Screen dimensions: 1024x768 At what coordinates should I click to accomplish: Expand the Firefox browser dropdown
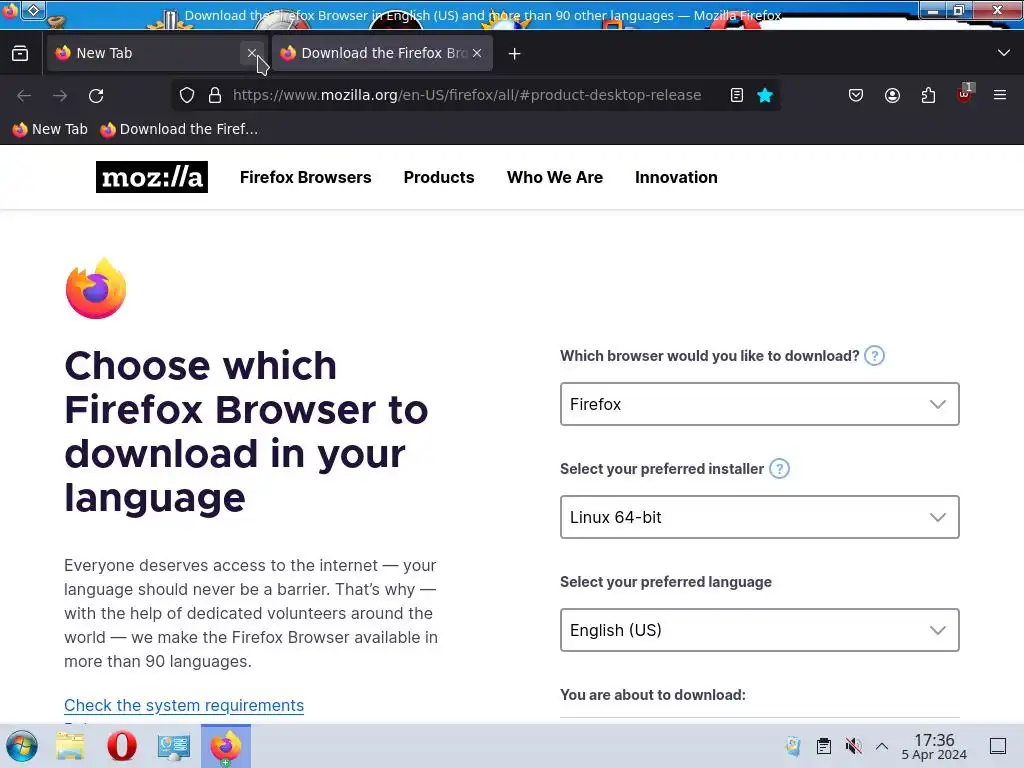pyautogui.click(x=760, y=404)
